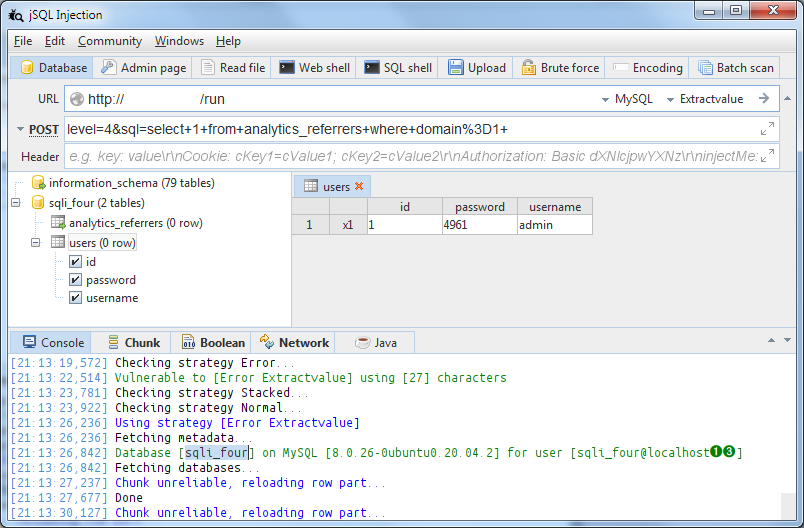804x528 pixels.
Task: Switch to the Boolean tab
Action: click(x=213, y=342)
